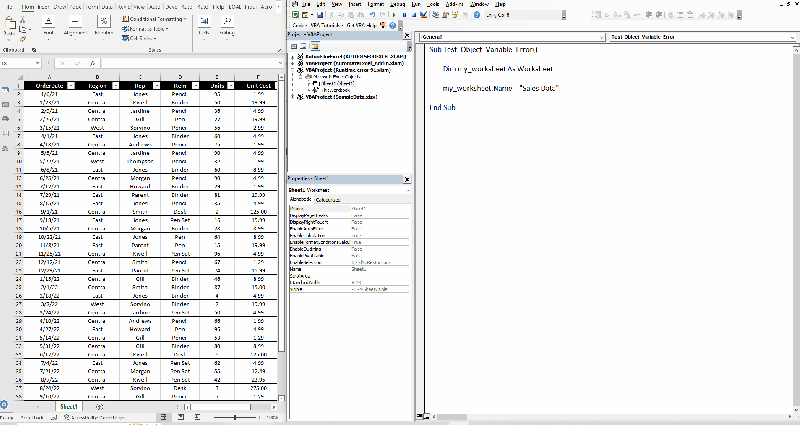Close the Project Explorer panel

407,36
